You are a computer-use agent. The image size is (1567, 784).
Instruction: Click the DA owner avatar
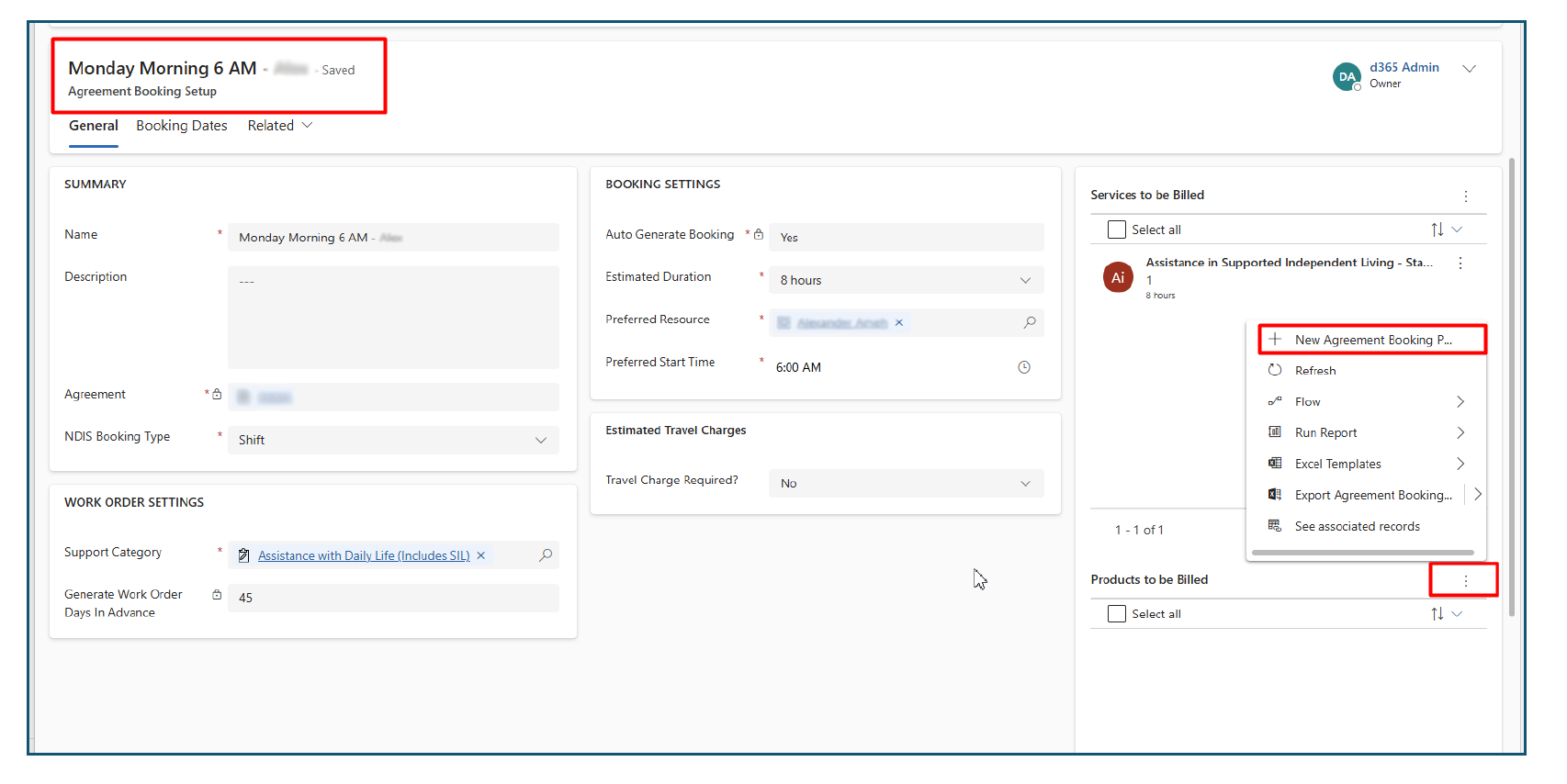pyautogui.click(x=1346, y=76)
